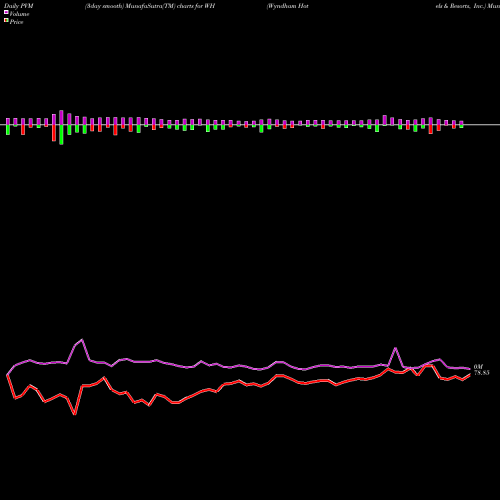The width and height of the screenshot is (500, 500).
Task: Click the lowest dip of the red price line
Action: point(75,414)
